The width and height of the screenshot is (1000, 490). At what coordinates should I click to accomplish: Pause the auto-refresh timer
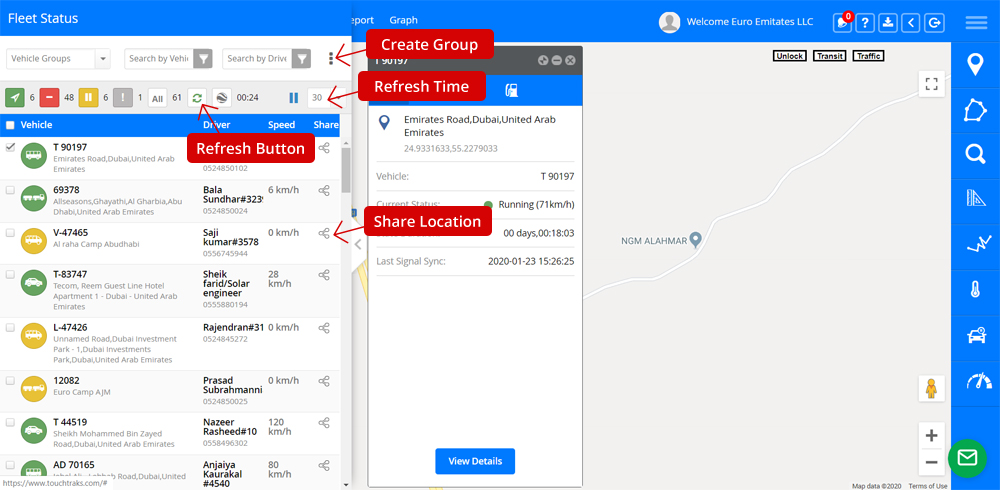tap(294, 97)
